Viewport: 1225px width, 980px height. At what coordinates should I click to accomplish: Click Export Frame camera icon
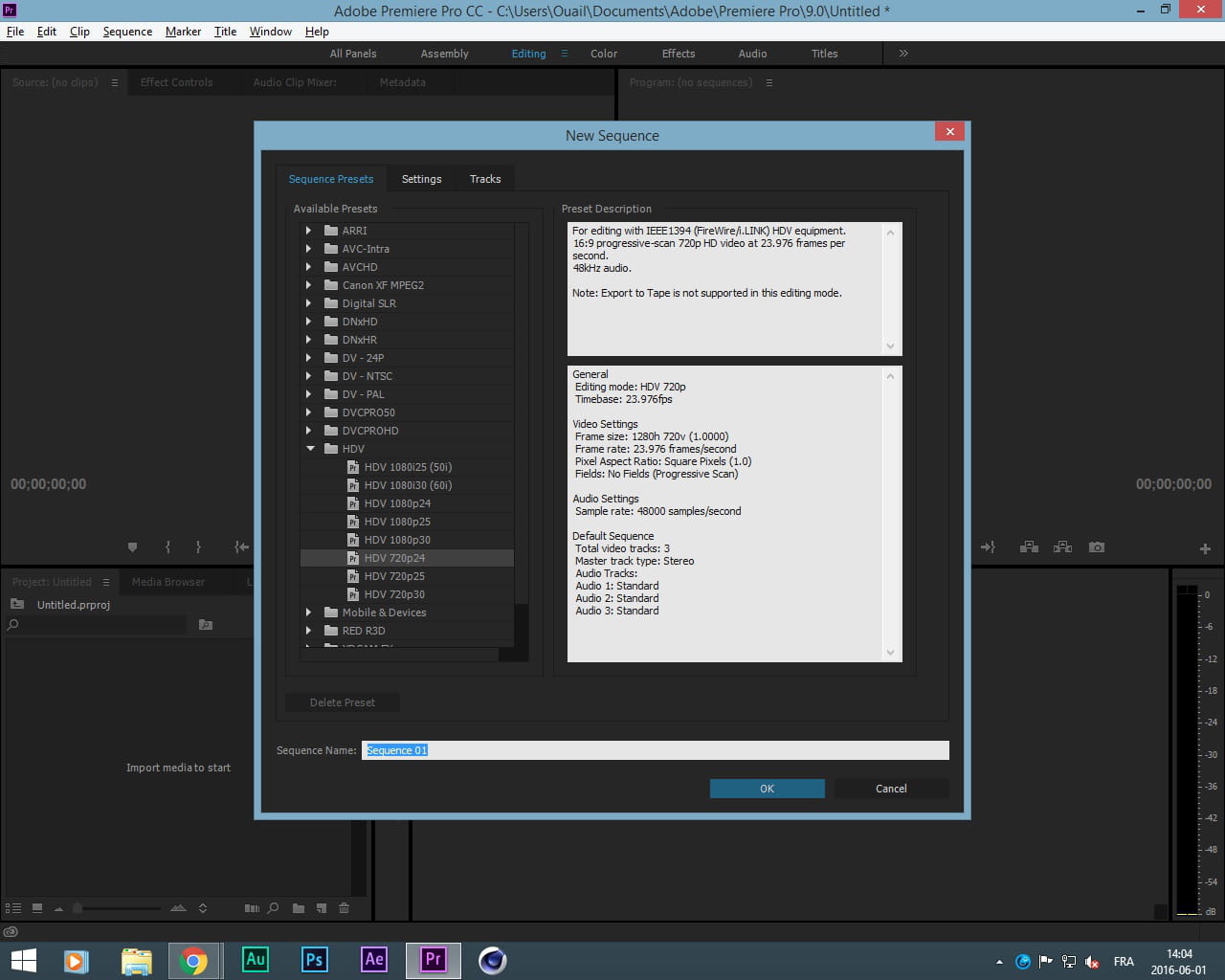[1097, 547]
